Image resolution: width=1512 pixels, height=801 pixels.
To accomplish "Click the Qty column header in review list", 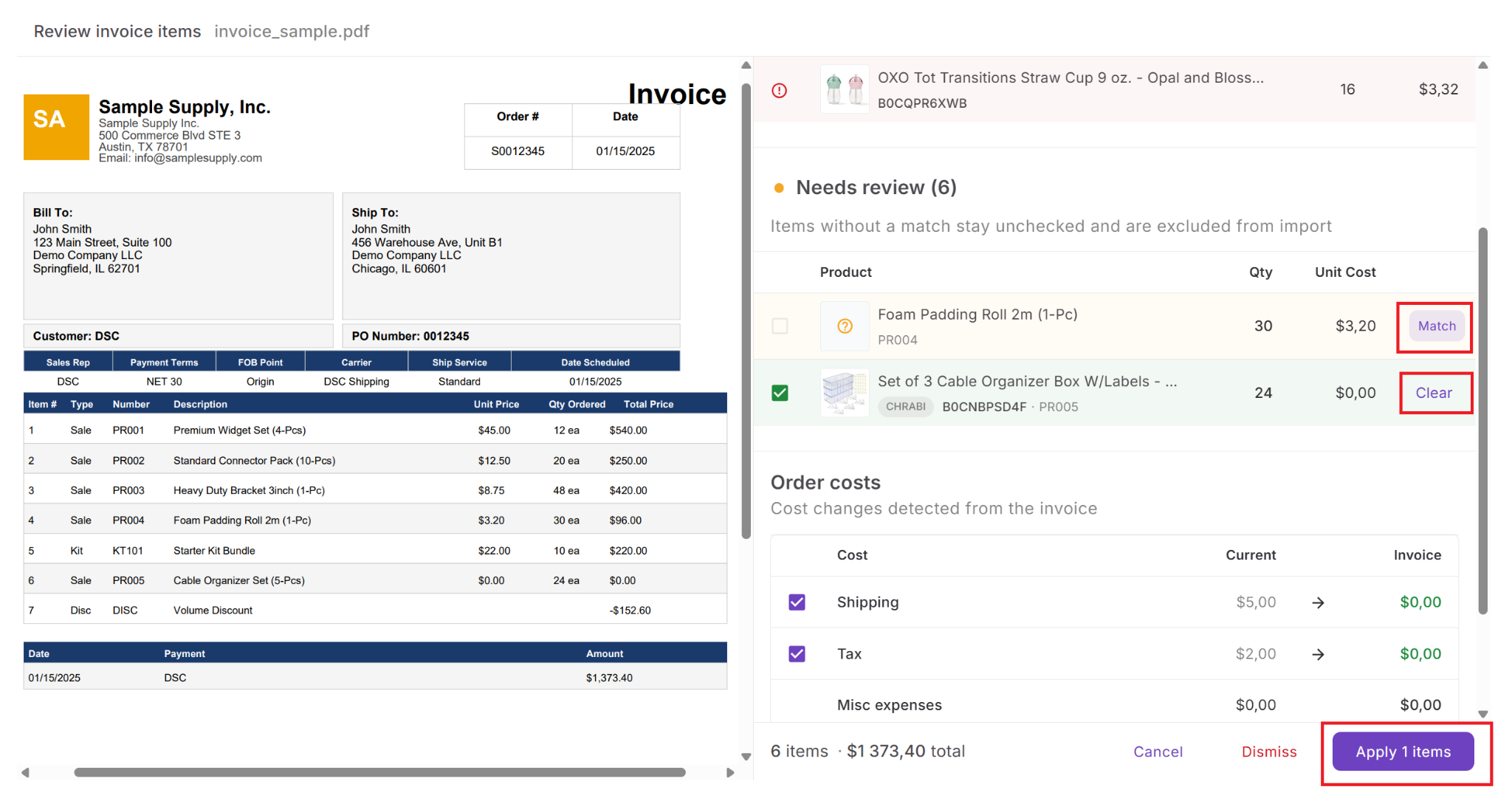I will (1260, 272).
